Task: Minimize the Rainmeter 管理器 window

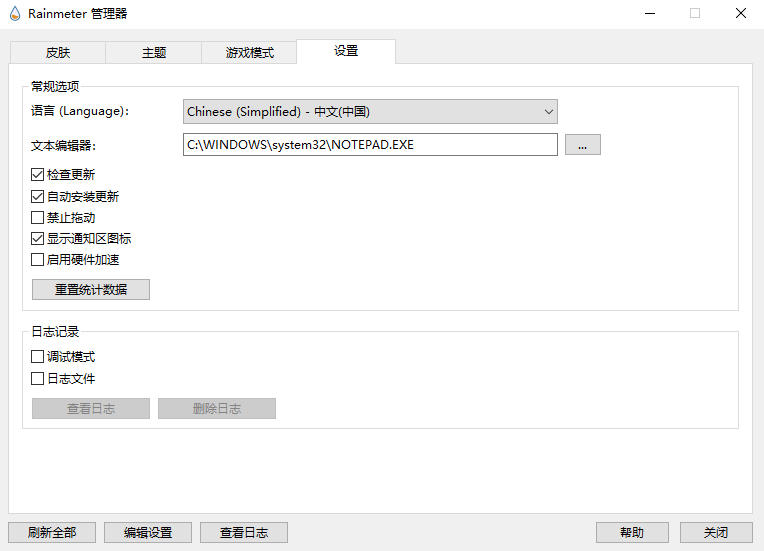Action: 650,14
